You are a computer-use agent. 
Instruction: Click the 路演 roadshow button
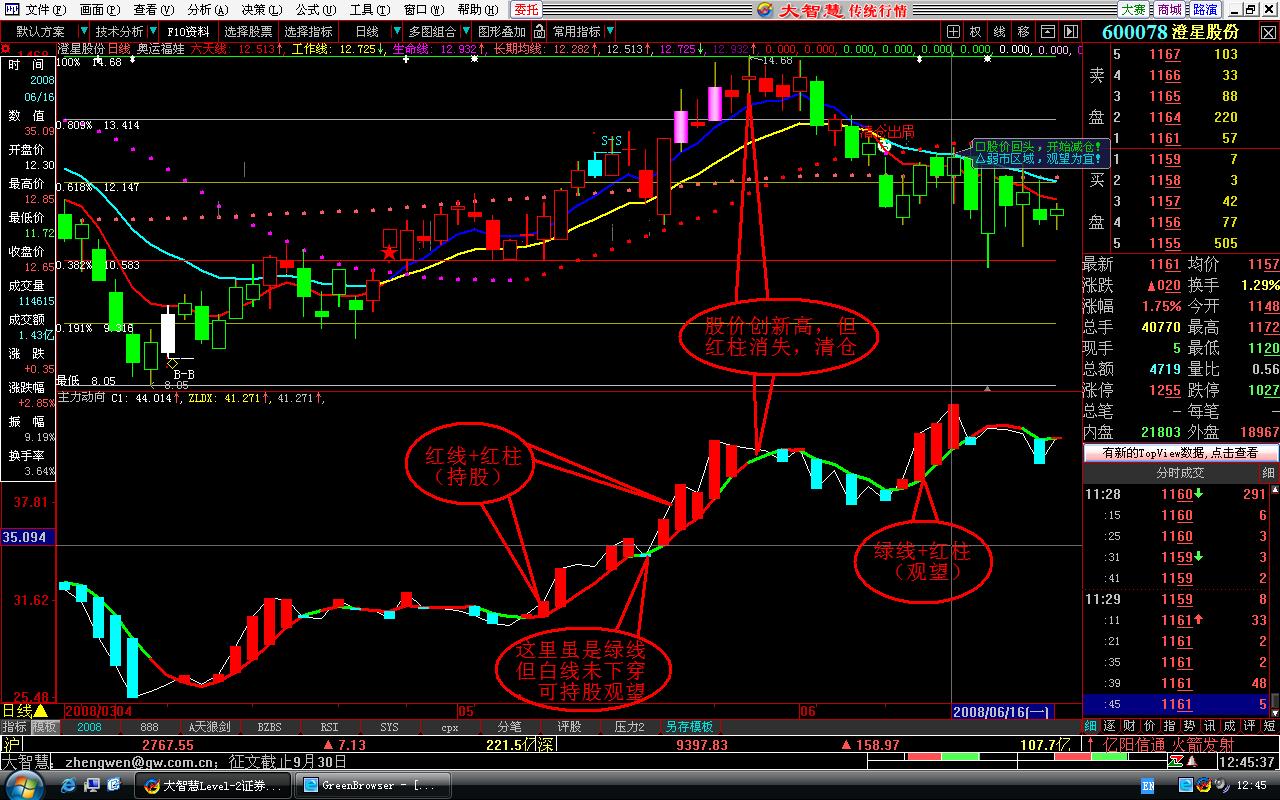[1205, 9]
